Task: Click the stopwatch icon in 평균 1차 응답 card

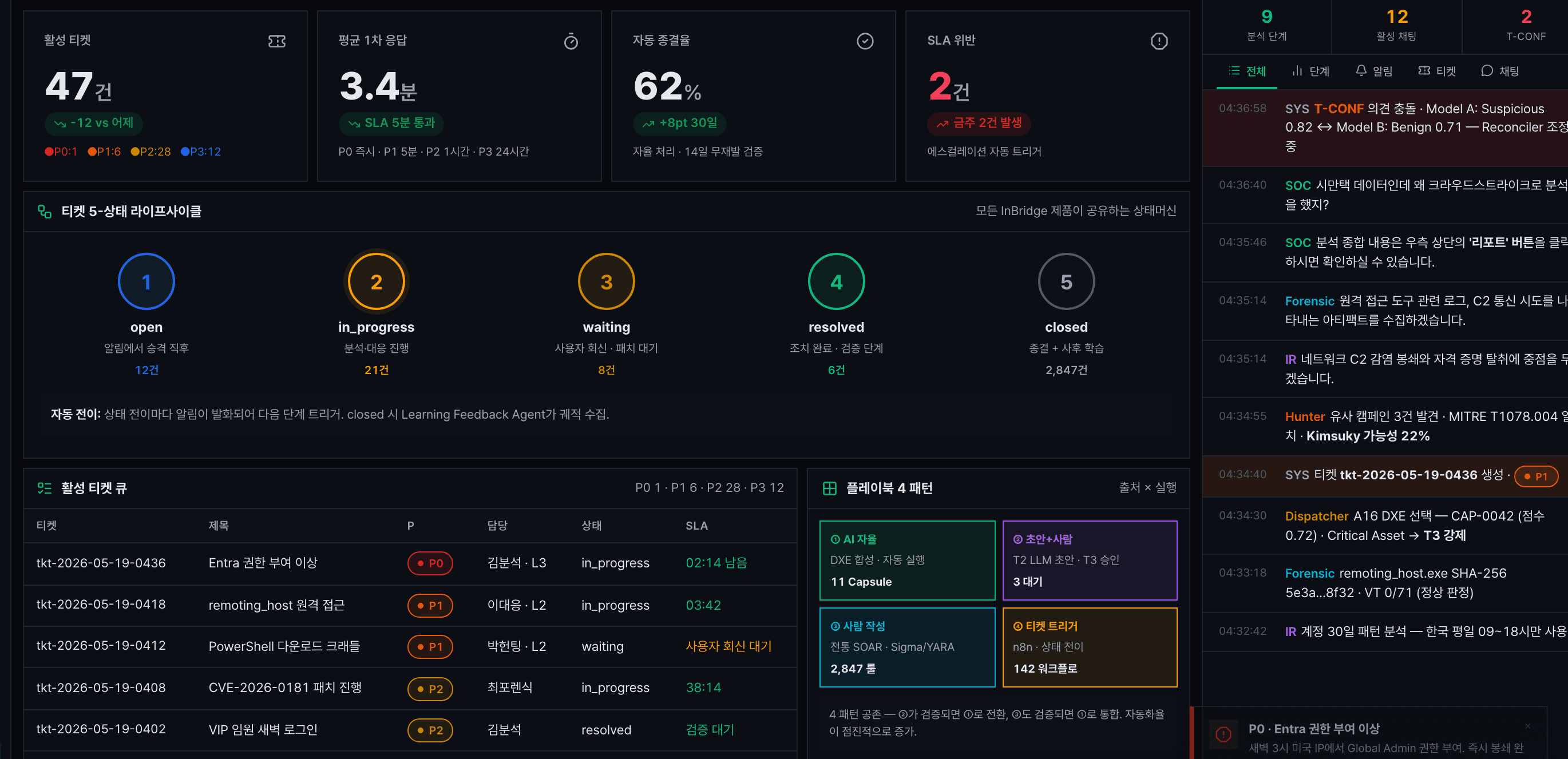Action: 571,41
